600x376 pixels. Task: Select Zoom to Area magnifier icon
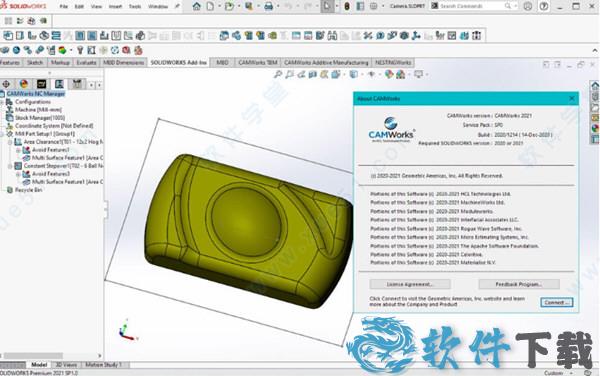click(290, 74)
